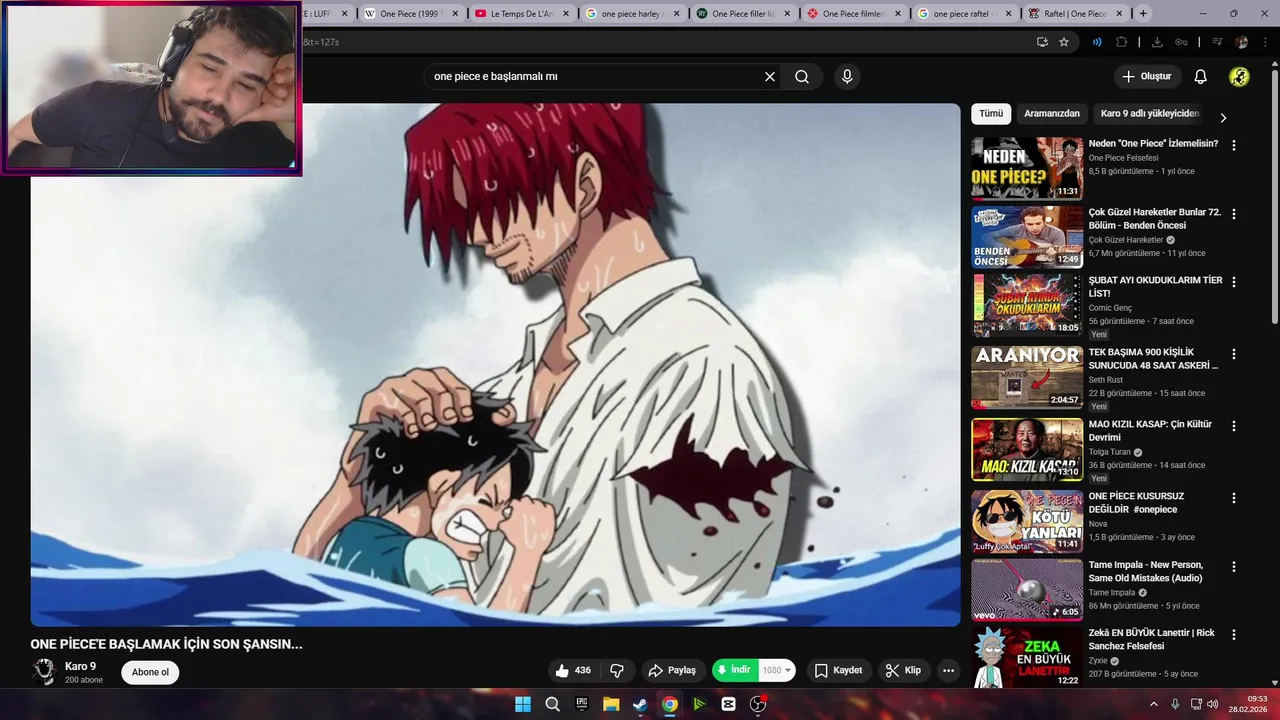1280x720 pixels.
Task: Dislike the Karo 9 video
Action: coord(617,670)
